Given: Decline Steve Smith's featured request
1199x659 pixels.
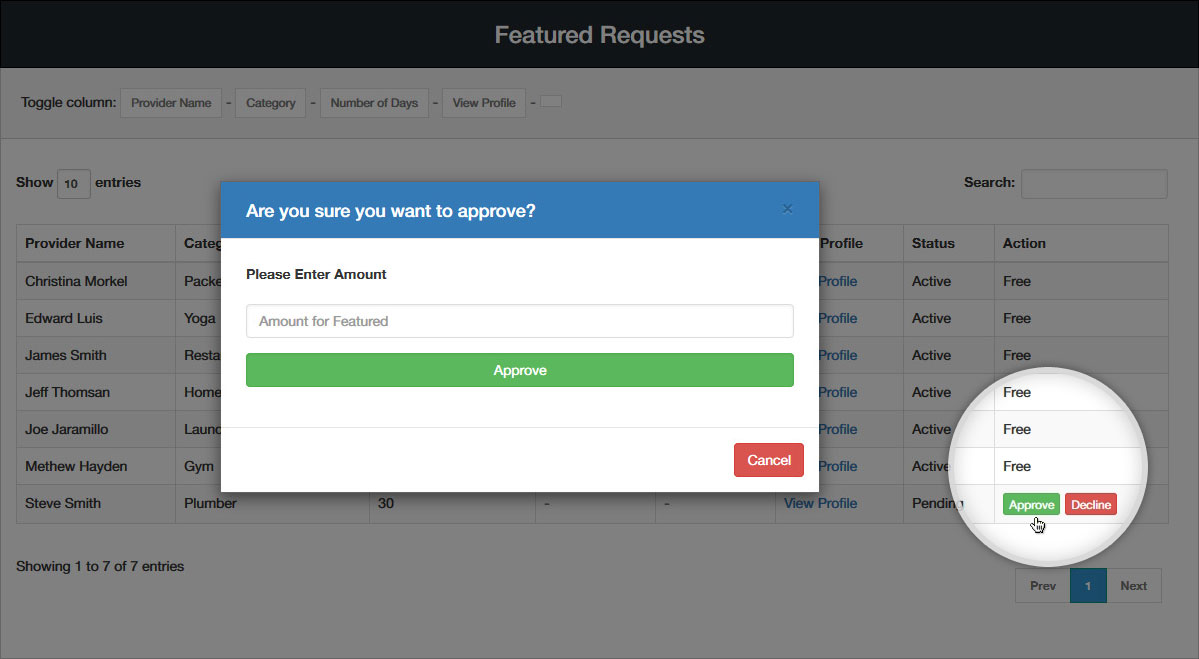Looking at the screenshot, I should coord(1090,505).
